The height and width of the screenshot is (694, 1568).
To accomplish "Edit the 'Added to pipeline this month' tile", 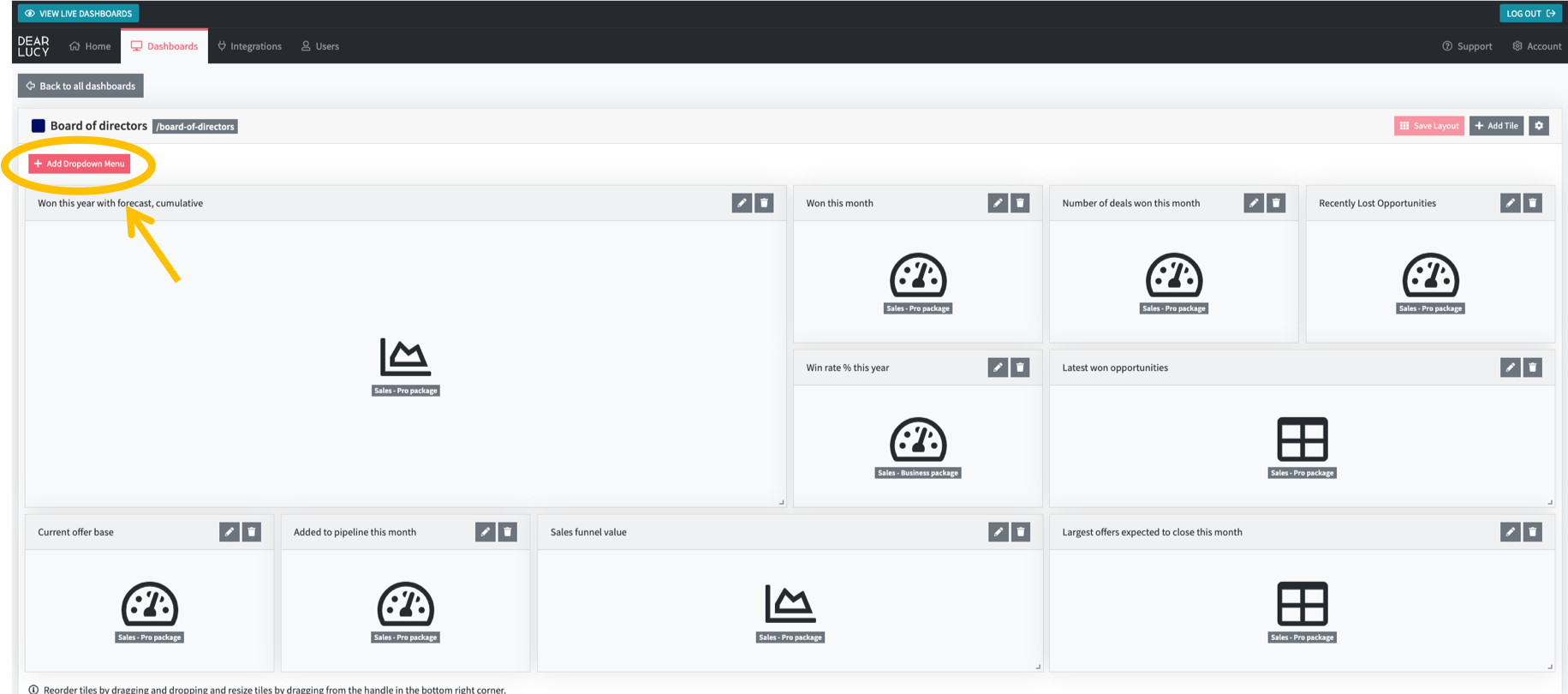I will (486, 532).
